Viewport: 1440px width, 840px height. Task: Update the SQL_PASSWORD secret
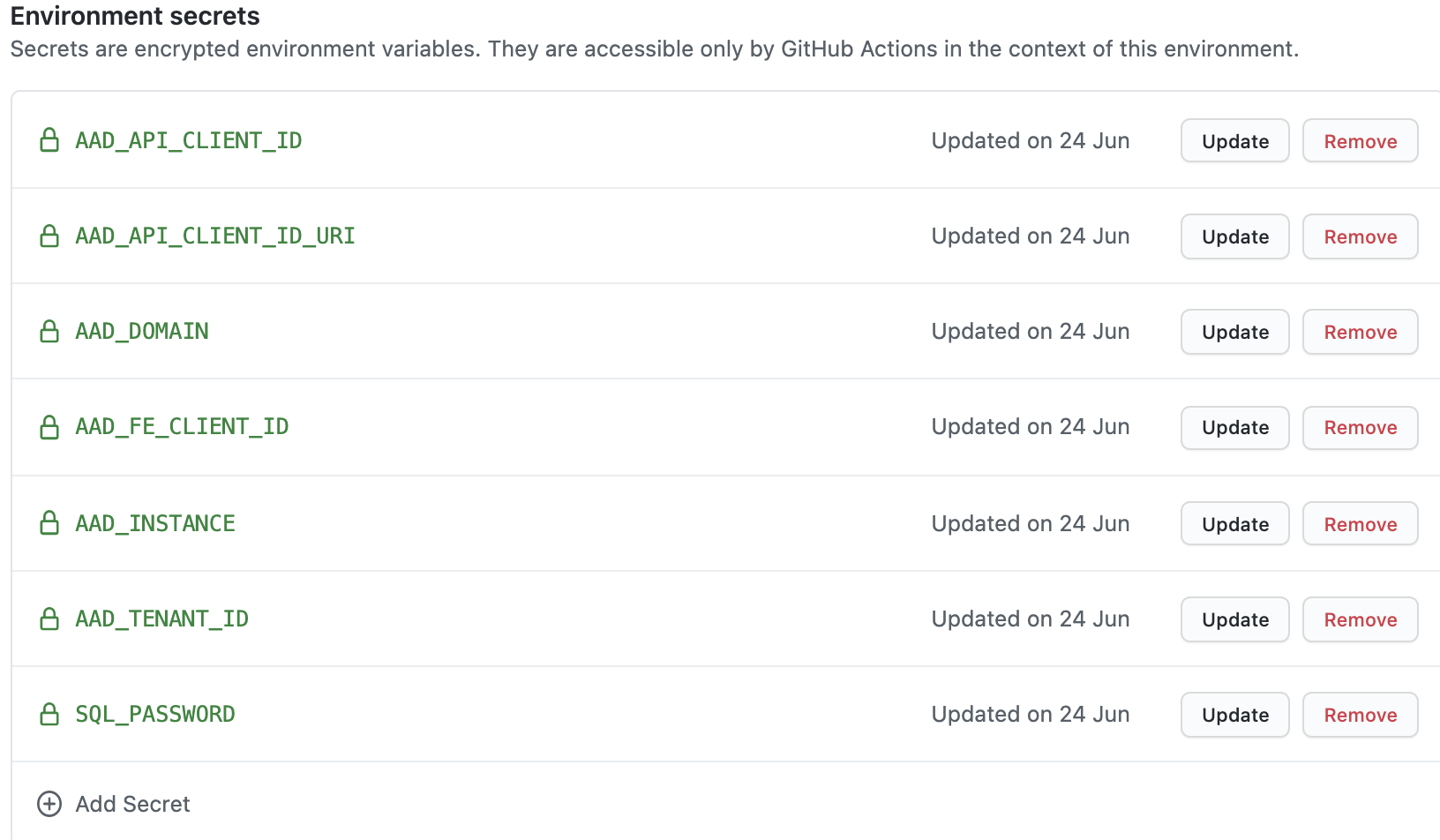1234,715
